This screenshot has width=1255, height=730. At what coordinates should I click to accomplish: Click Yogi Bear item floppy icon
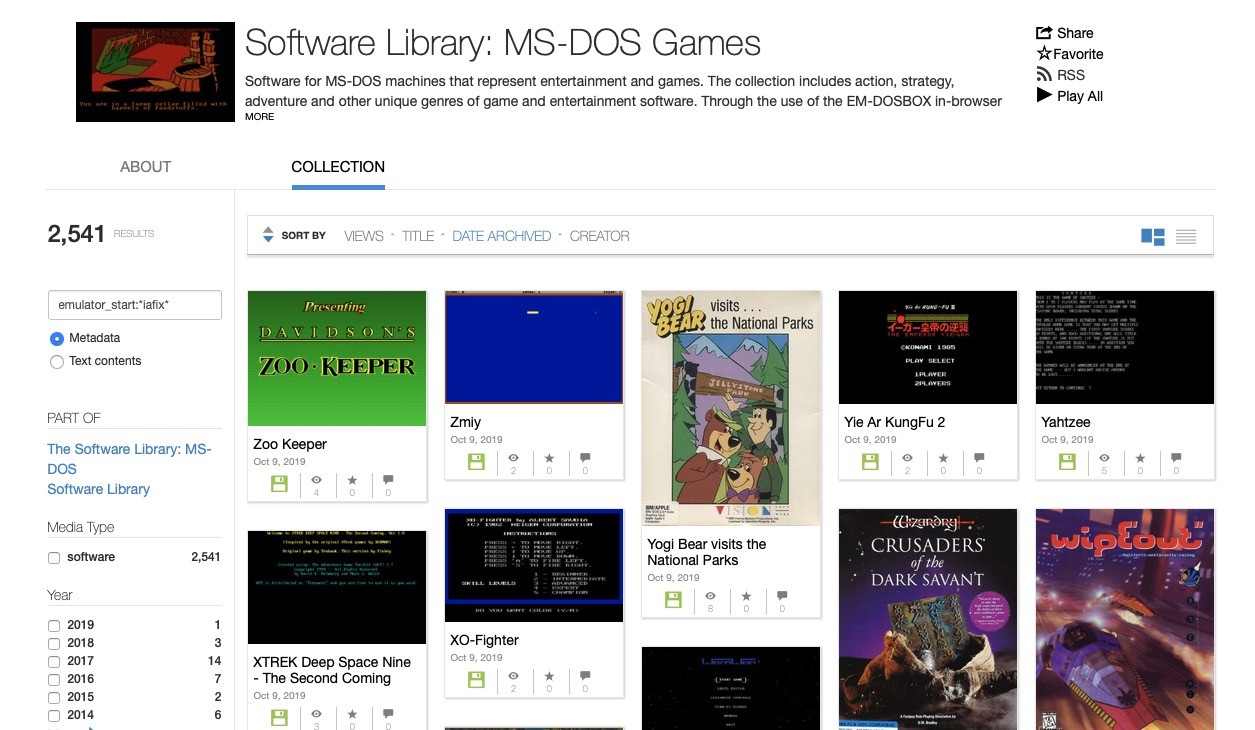click(x=673, y=600)
